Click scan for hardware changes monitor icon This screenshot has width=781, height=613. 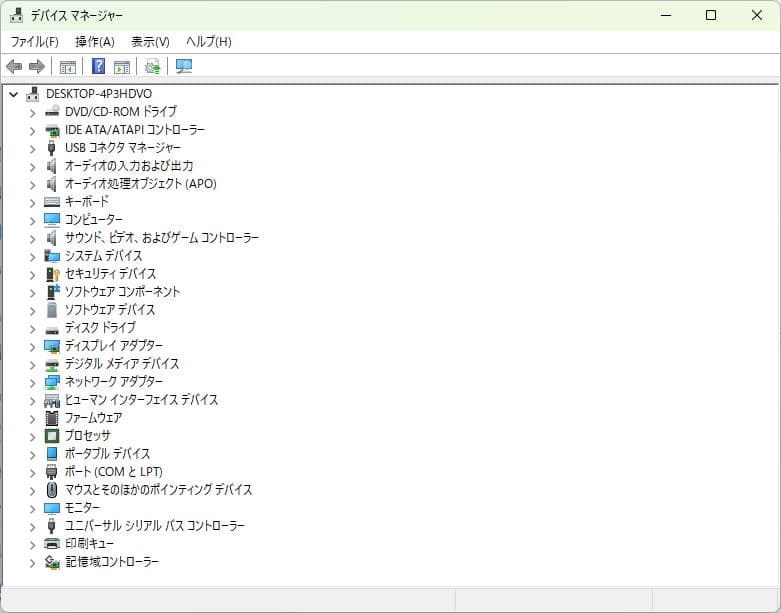point(184,66)
